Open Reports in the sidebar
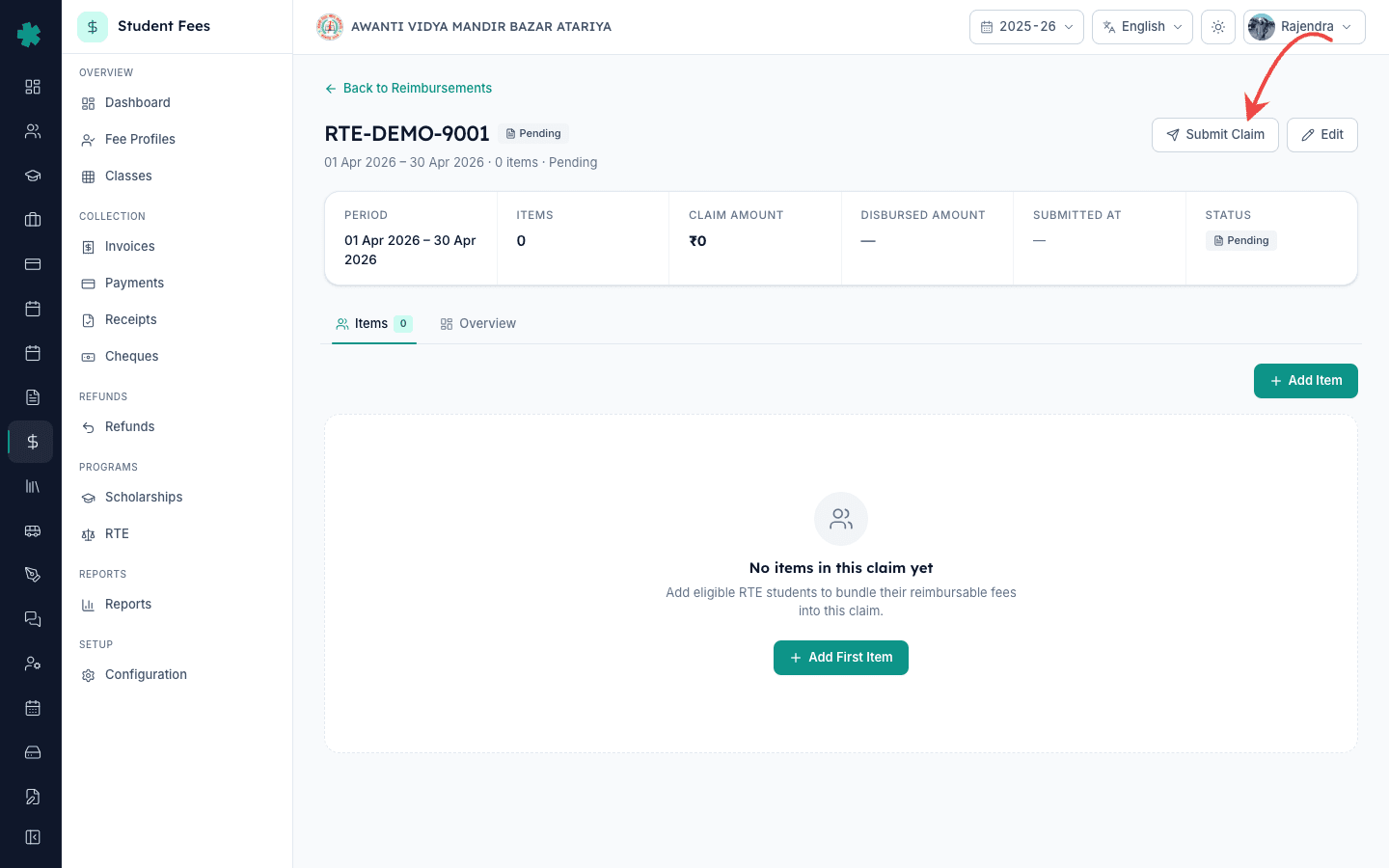The height and width of the screenshot is (868, 1389). coord(177,605)
